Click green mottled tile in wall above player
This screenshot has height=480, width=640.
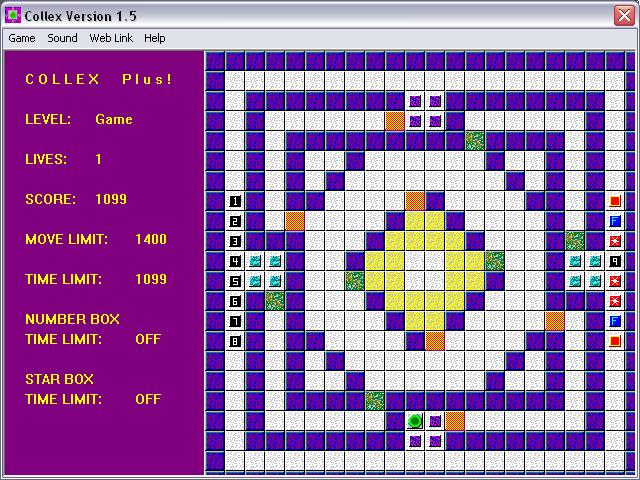pos(375,401)
